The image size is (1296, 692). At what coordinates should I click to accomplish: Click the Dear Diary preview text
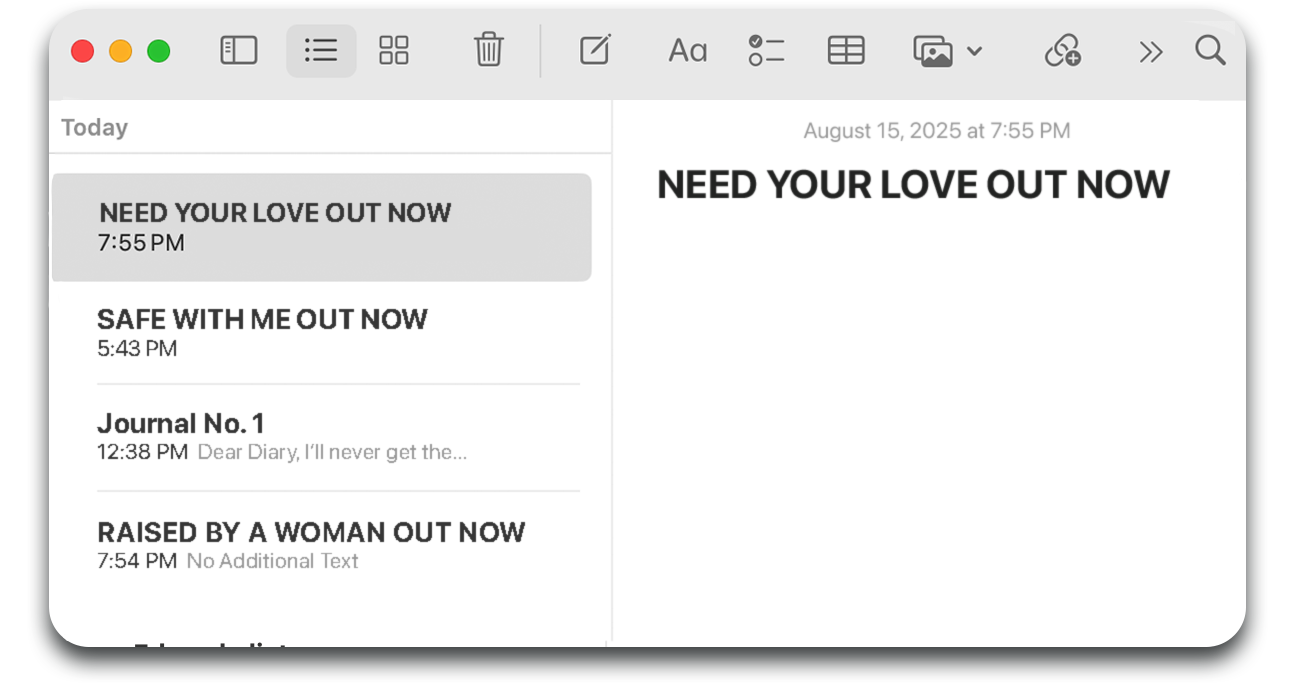[x=332, y=452]
